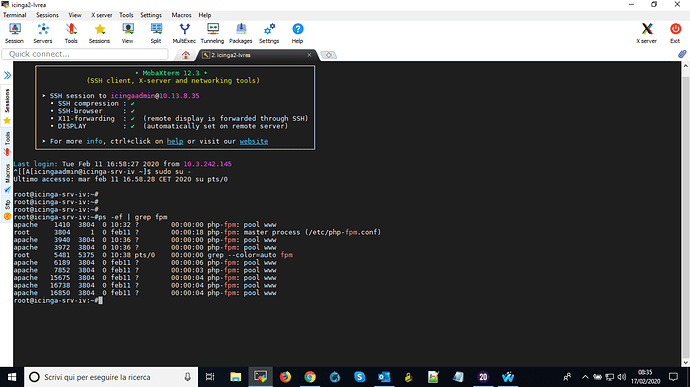Click the icingaadmin@10.13.8.35 session text
Viewport: 690px width, 387px height.
point(155,96)
